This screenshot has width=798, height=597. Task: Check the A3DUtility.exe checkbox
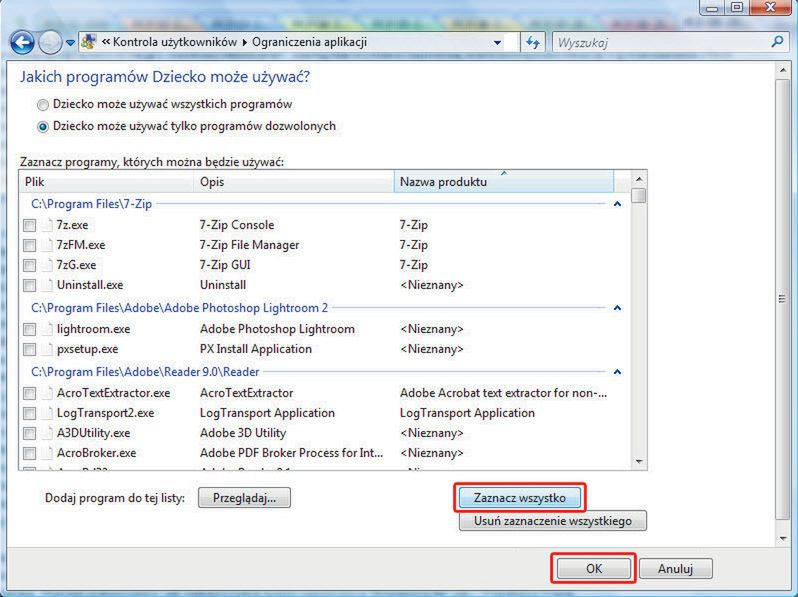tap(30, 433)
